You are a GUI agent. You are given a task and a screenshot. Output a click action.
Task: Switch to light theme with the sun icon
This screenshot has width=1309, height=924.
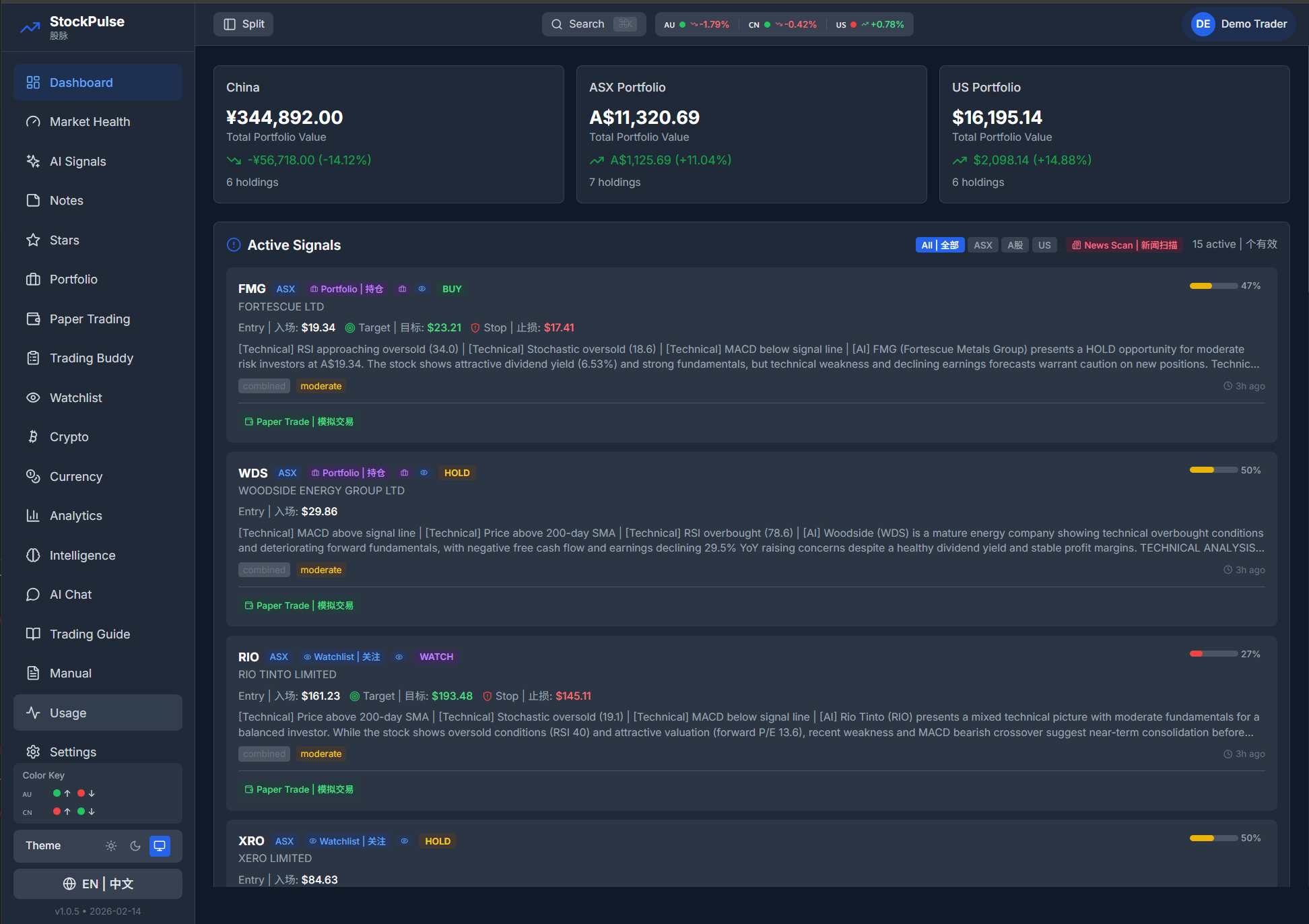111,846
